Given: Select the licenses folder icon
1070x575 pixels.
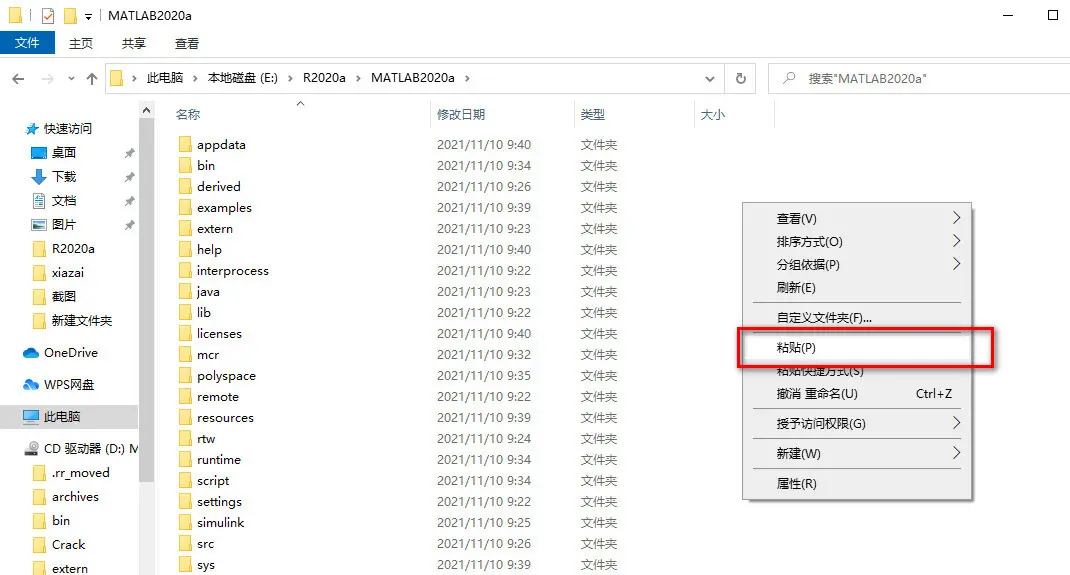Looking at the screenshot, I should pos(185,334).
